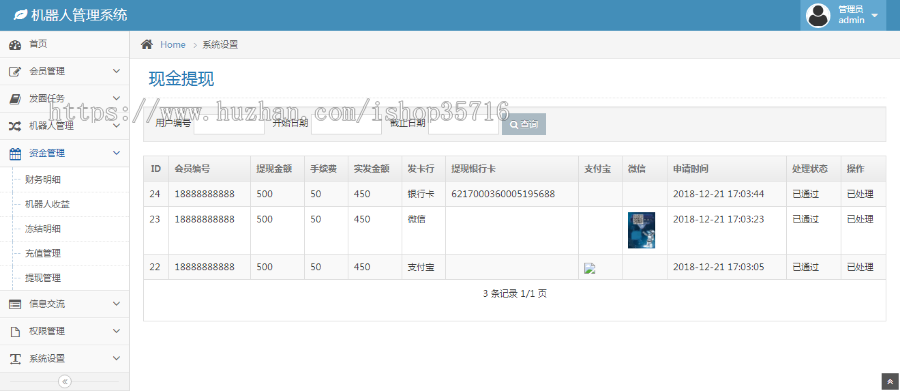This screenshot has width=900, height=391.
Task: Expand the 发圈任务 menu chevron
Action: click(x=116, y=98)
